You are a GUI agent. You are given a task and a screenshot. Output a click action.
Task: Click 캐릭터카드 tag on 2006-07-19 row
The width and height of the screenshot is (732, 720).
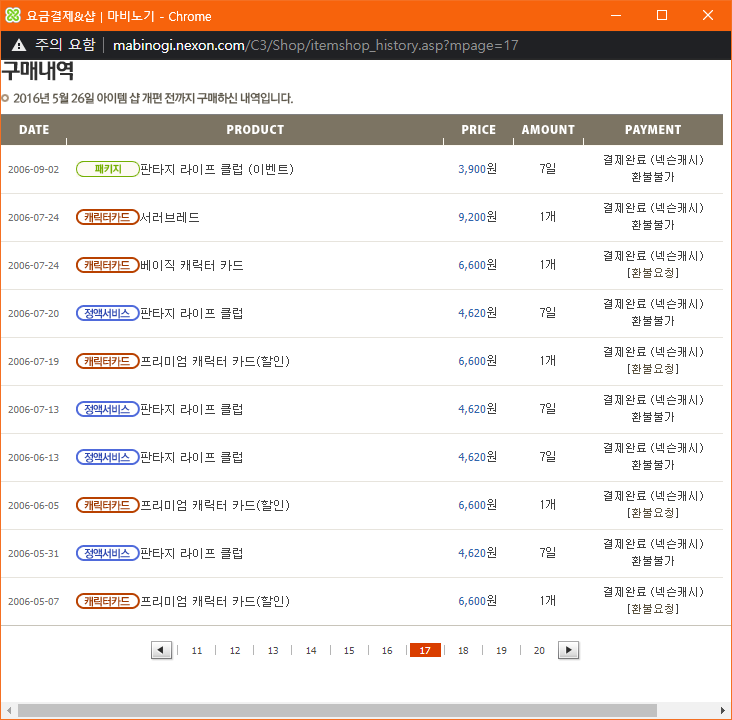click(x=107, y=361)
